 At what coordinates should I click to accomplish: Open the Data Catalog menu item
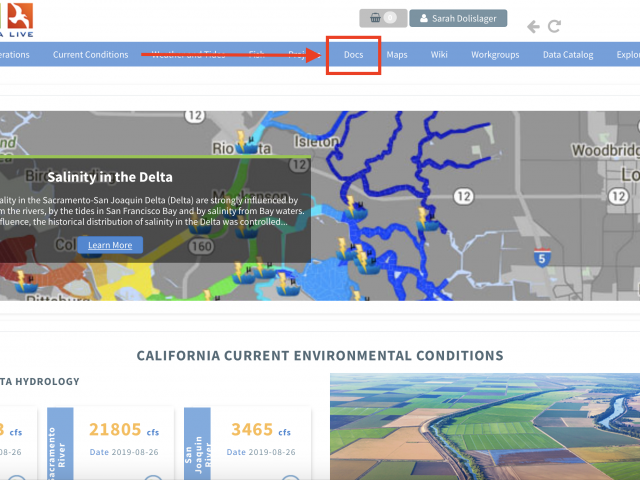click(x=568, y=55)
